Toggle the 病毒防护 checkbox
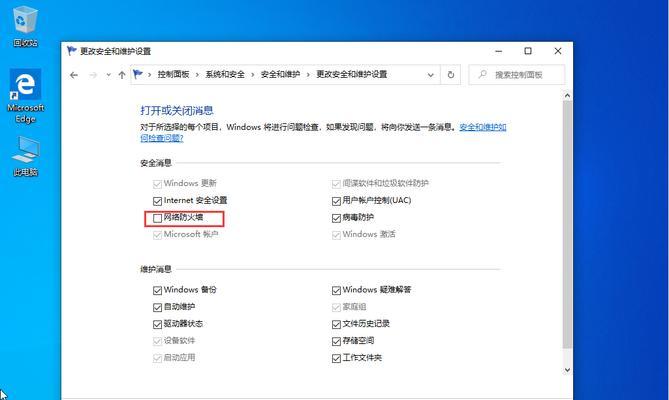 pos(336,218)
